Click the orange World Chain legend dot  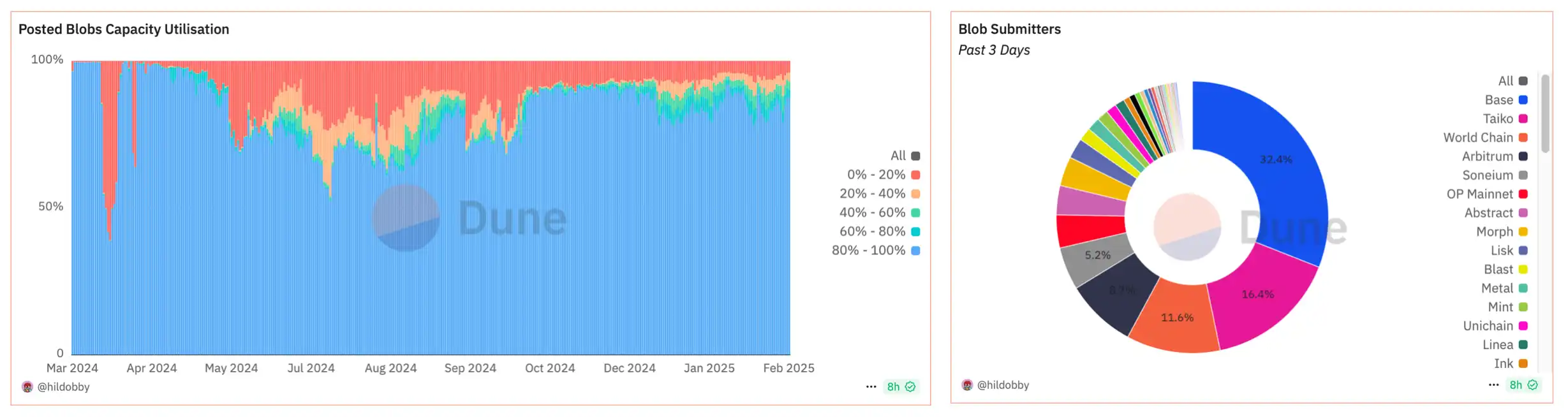[1523, 138]
